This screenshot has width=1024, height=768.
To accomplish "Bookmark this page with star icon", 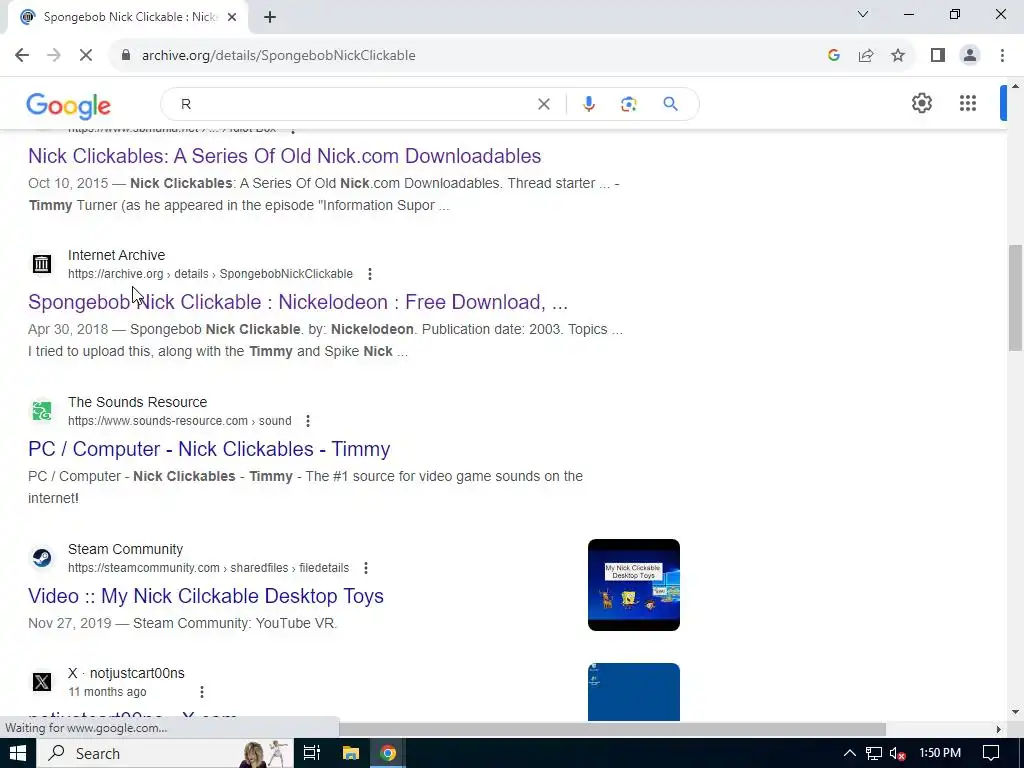I will pos(898,56).
